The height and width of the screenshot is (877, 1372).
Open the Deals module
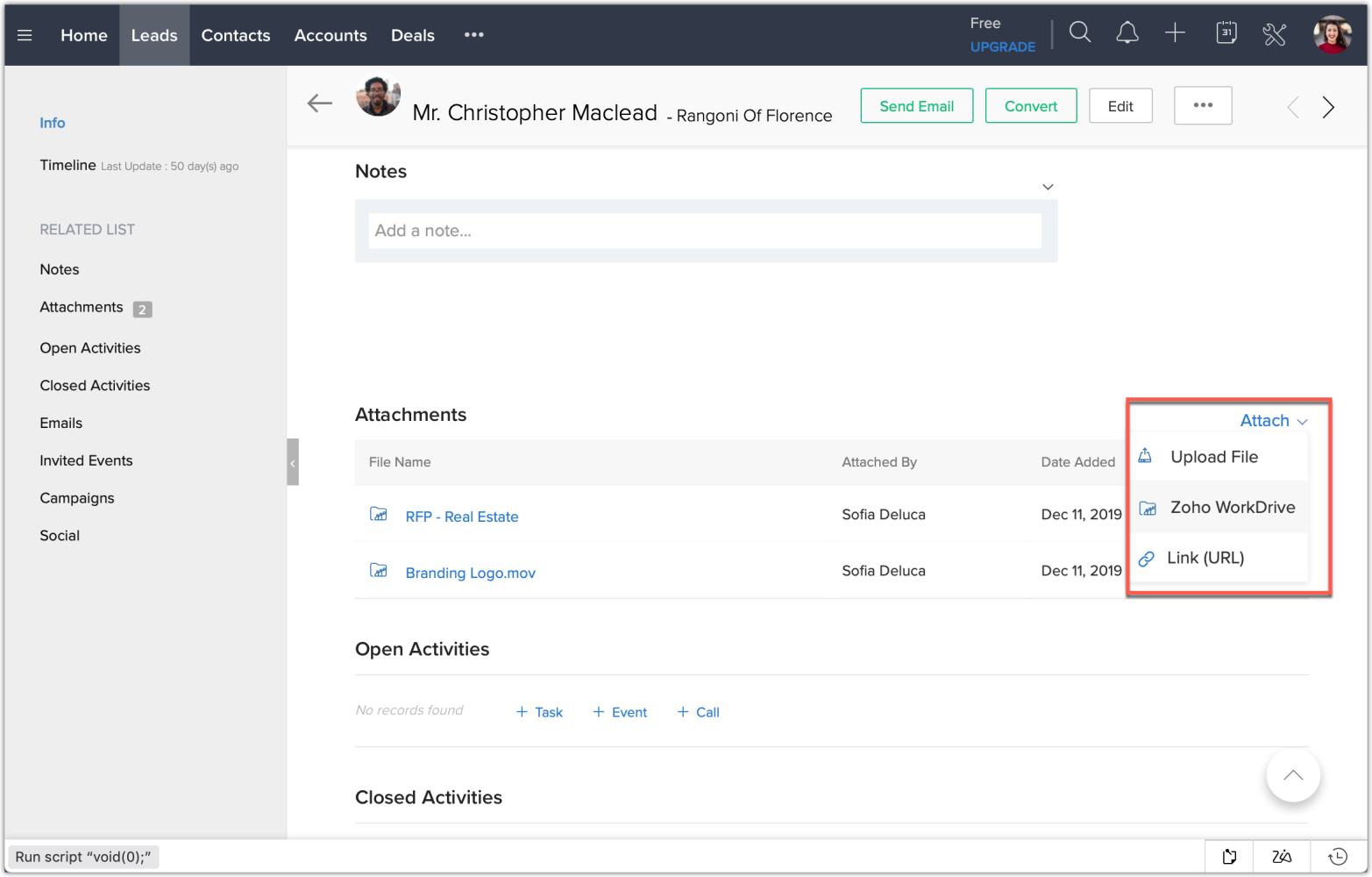pyautogui.click(x=413, y=35)
